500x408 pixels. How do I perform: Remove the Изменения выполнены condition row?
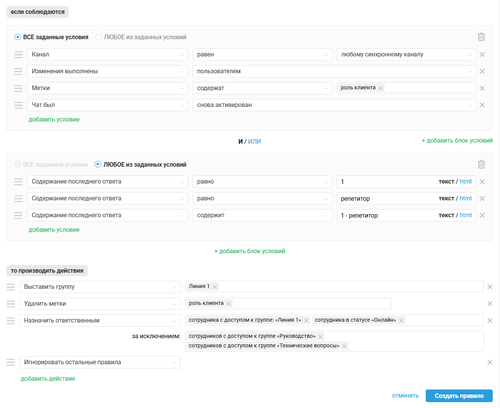point(482,71)
